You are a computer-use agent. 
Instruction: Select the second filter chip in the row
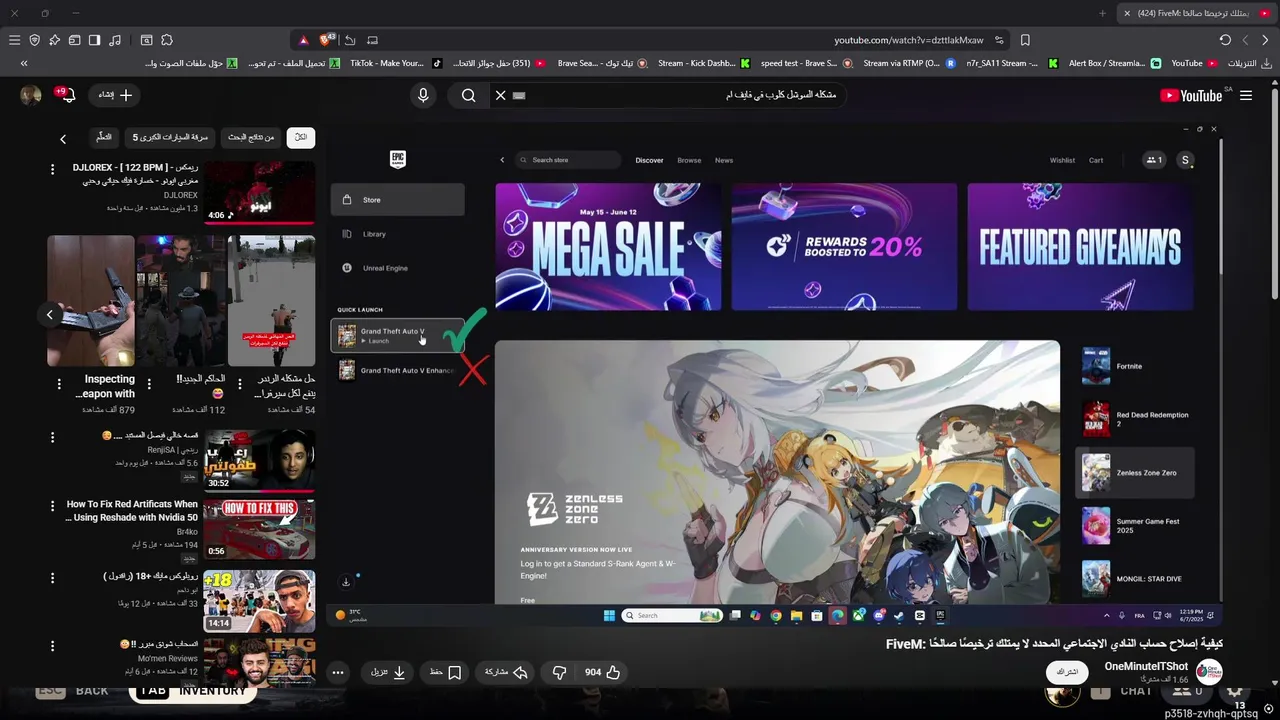click(x=251, y=137)
